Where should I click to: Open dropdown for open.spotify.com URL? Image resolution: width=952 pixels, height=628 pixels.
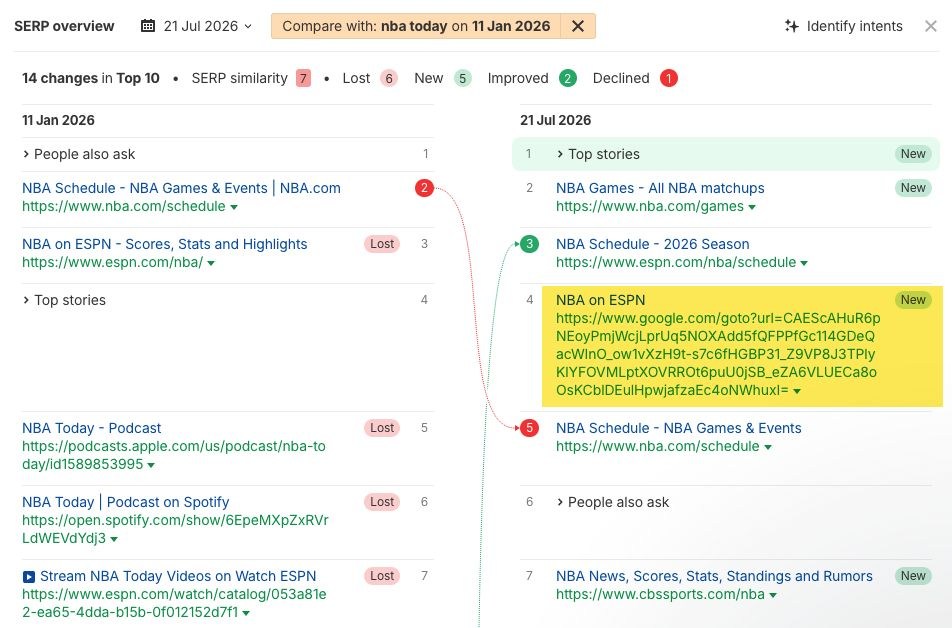(114, 539)
